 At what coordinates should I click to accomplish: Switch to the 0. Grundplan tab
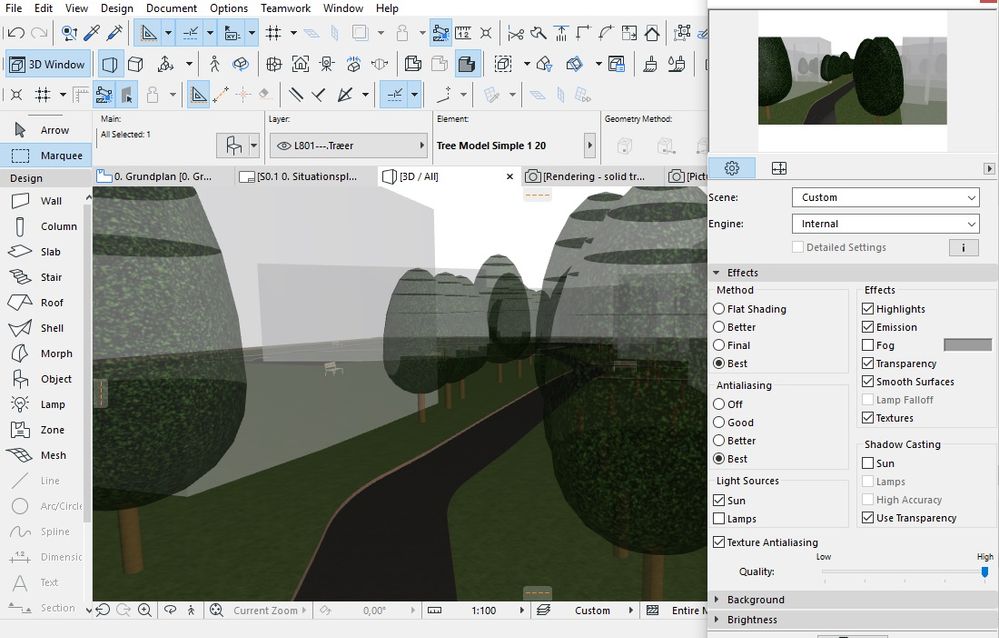162,177
